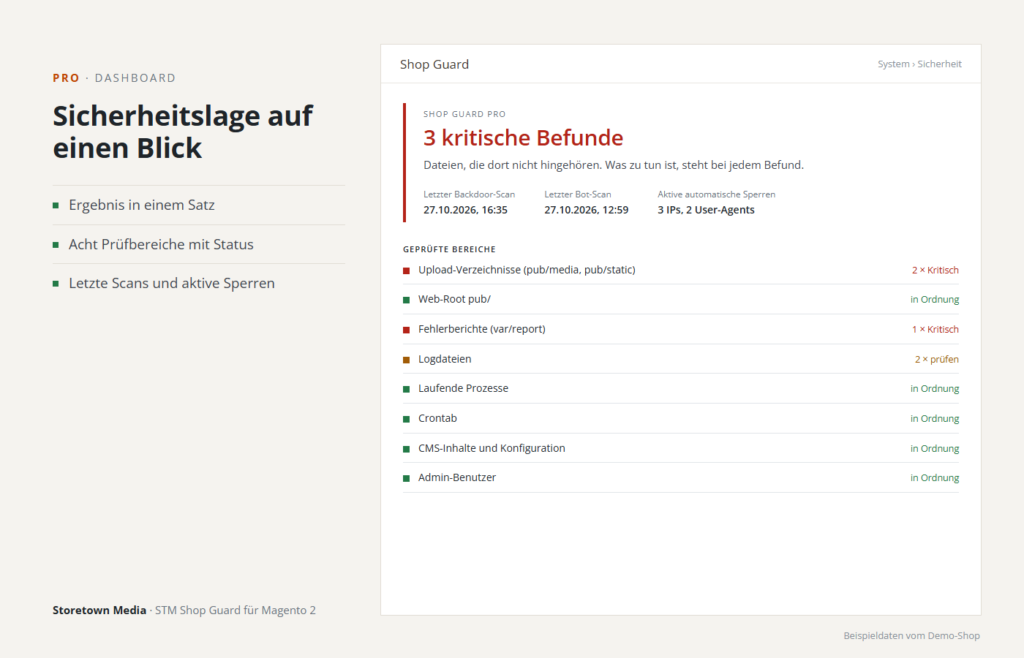This screenshot has width=1024, height=658.
Task: Click in Ordnung status for Crontab
Action: 935,418
